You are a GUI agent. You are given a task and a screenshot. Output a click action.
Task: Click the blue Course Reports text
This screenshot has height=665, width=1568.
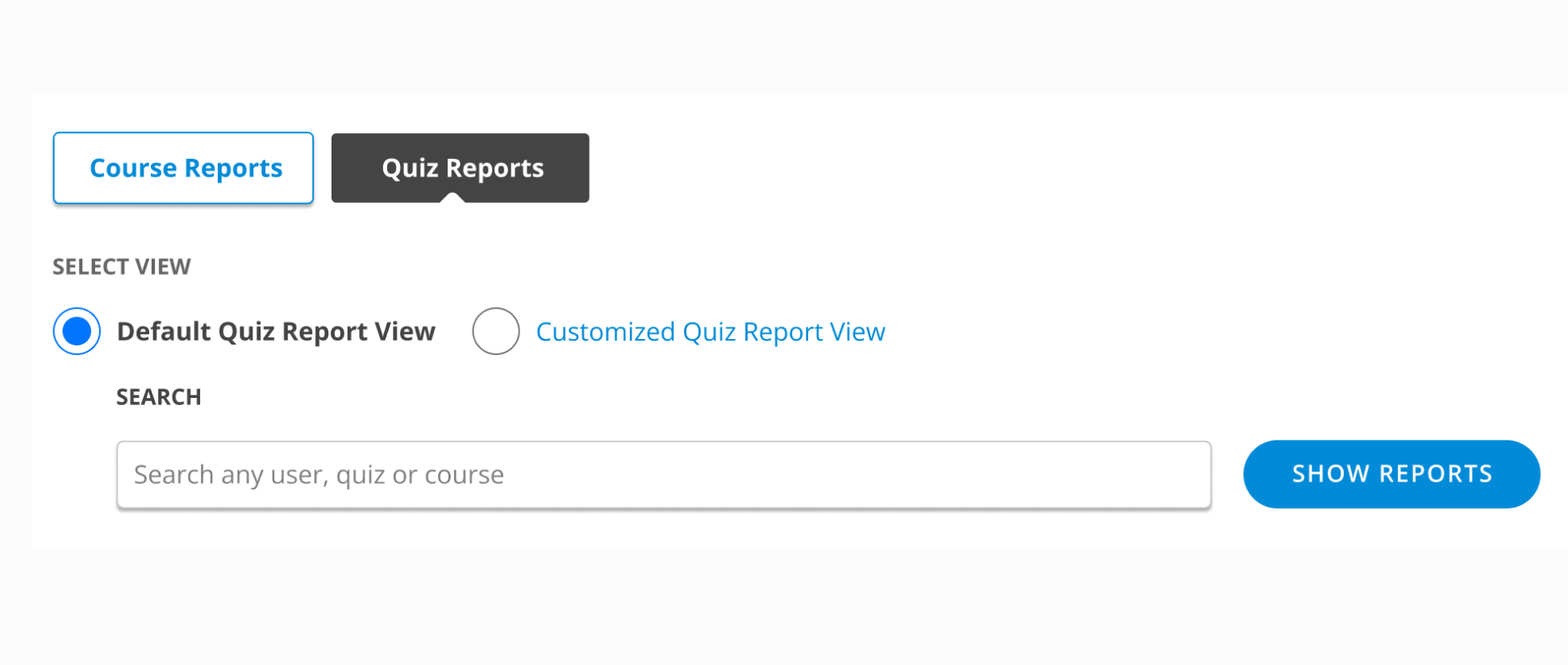pyautogui.click(x=186, y=168)
